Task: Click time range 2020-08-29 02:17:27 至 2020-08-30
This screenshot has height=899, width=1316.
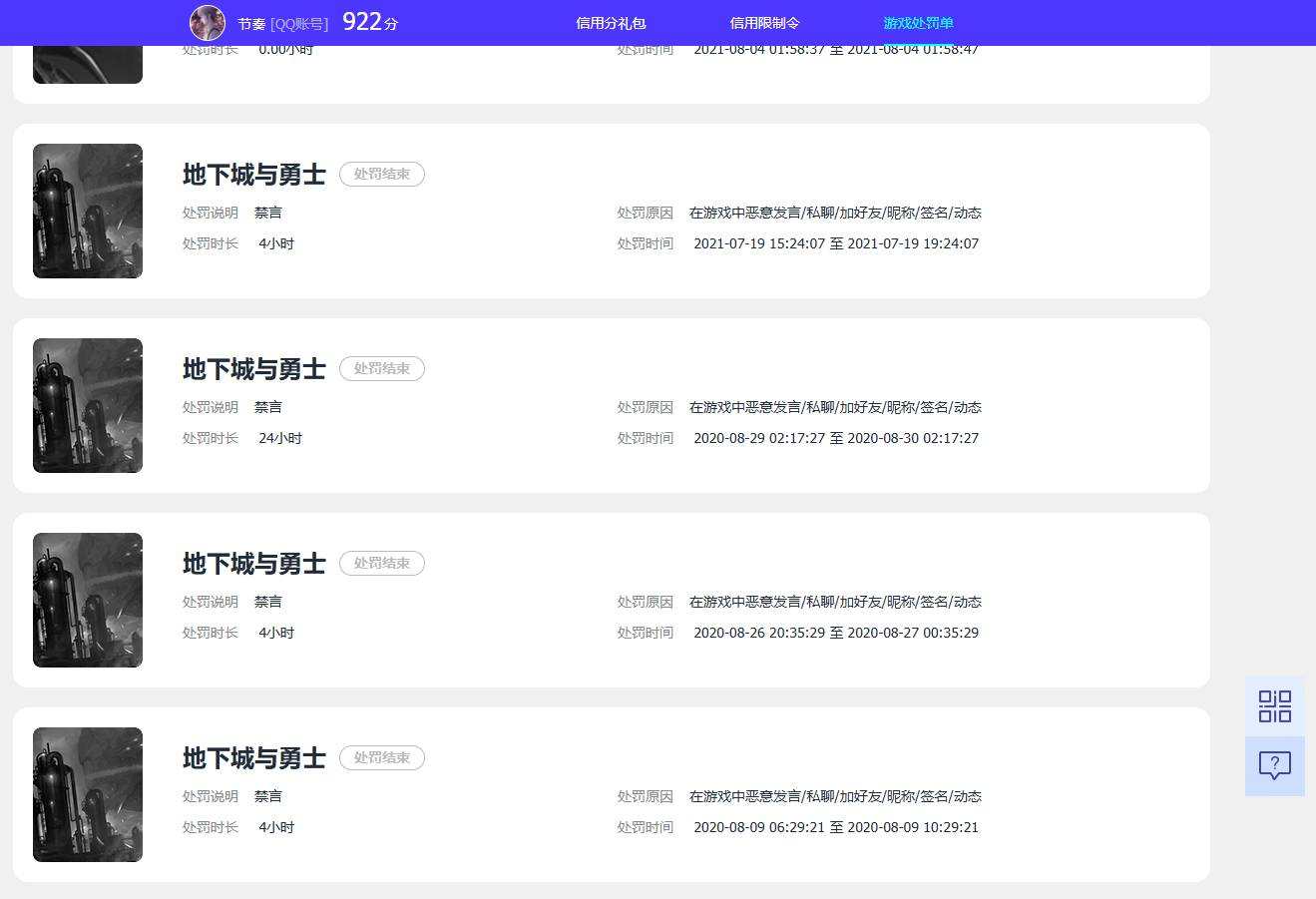Action: (836, 438)
